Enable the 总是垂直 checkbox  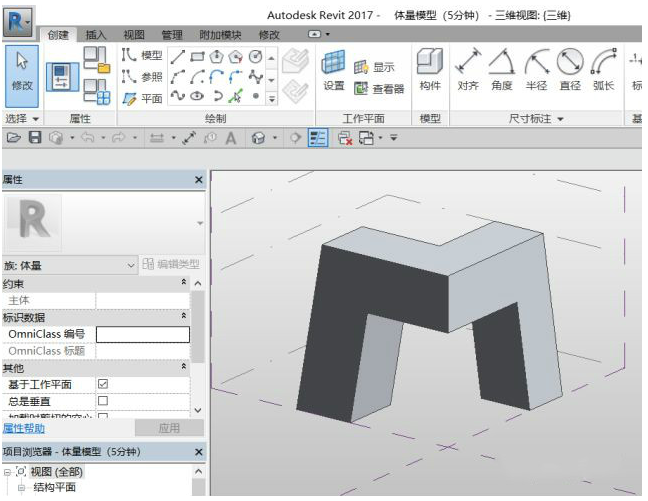(102, 400)
